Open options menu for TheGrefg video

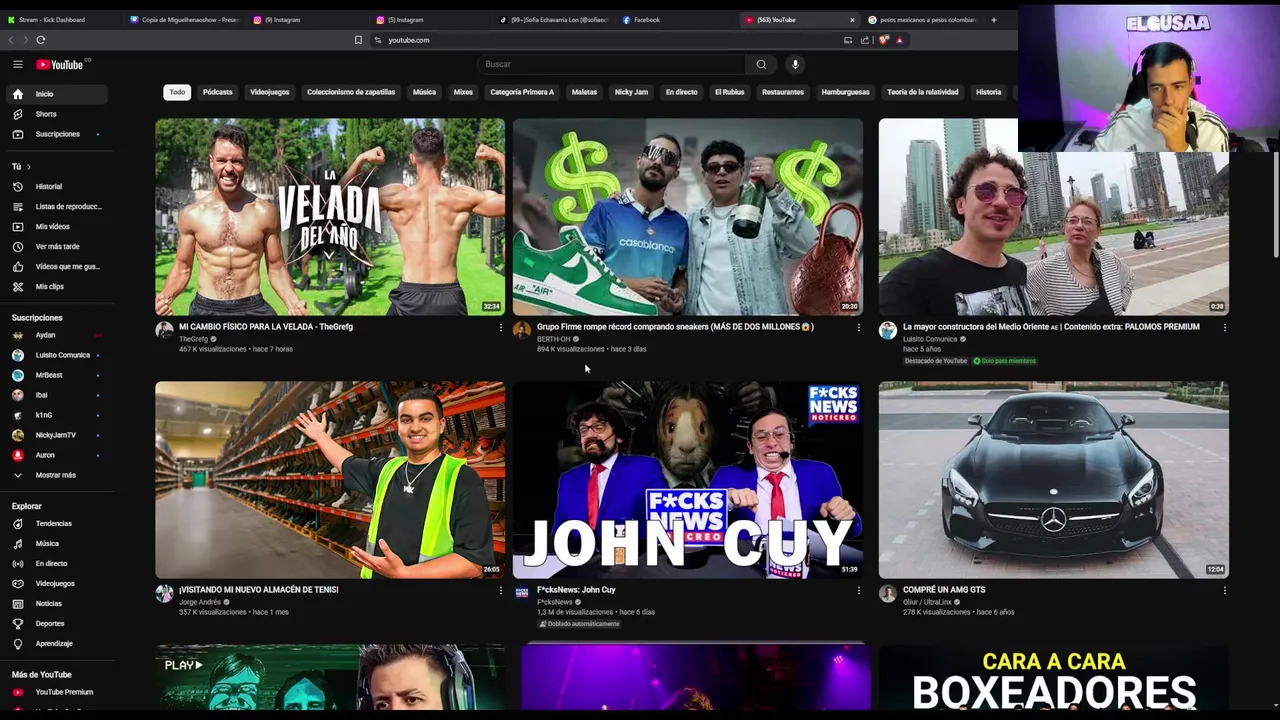(x=501, y=327)
